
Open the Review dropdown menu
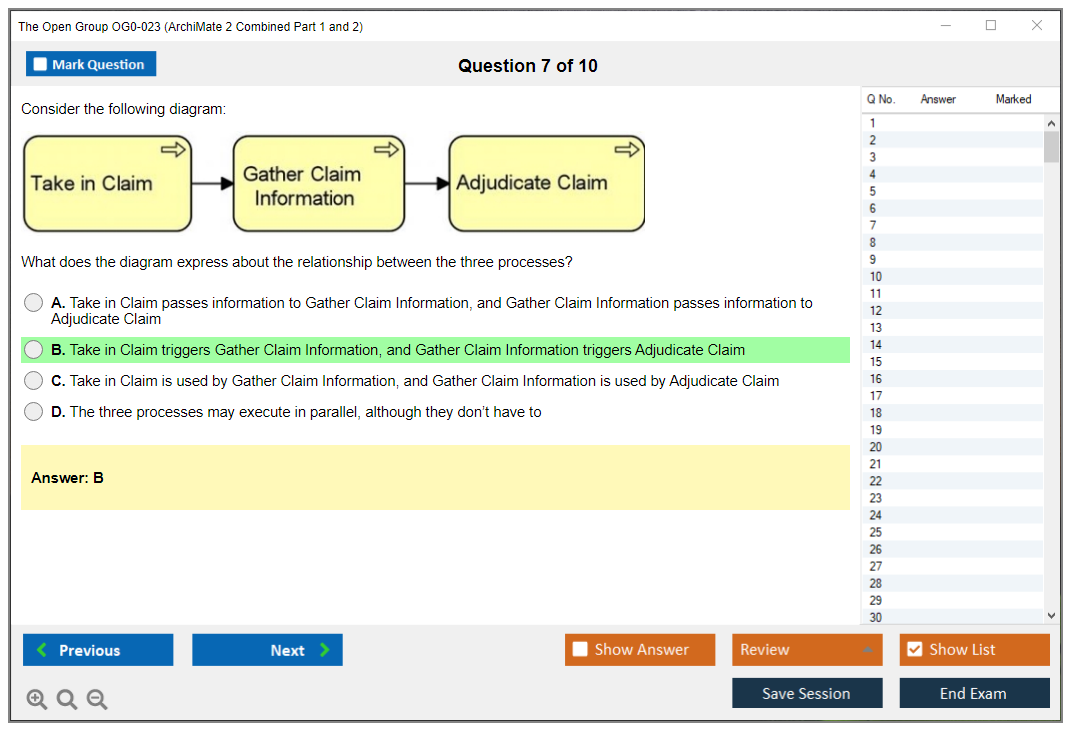807,650
